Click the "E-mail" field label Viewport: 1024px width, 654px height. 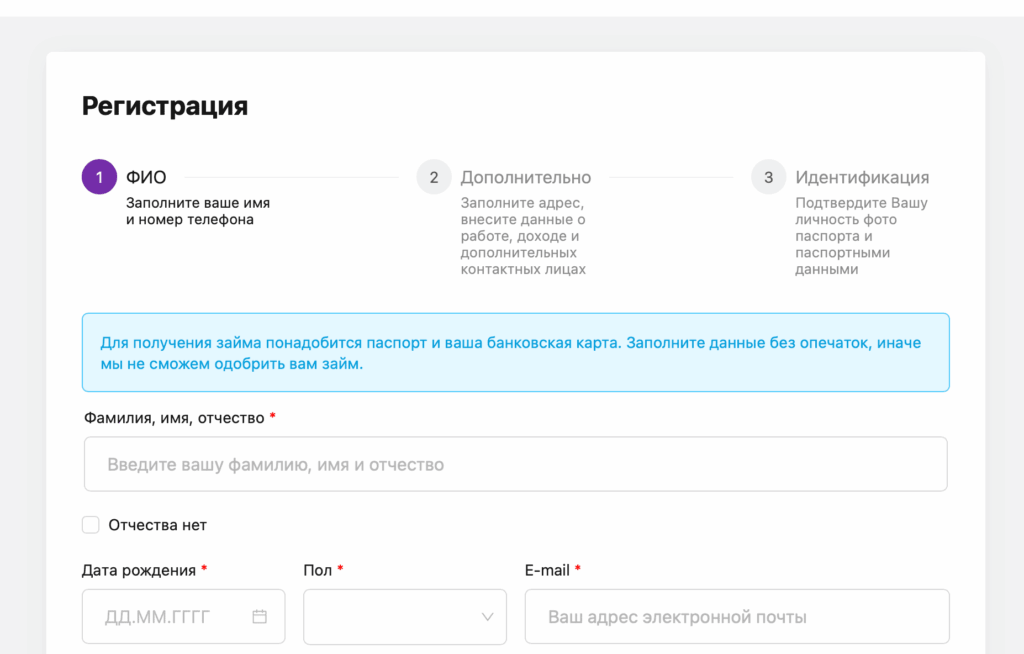tap(547, 570)
